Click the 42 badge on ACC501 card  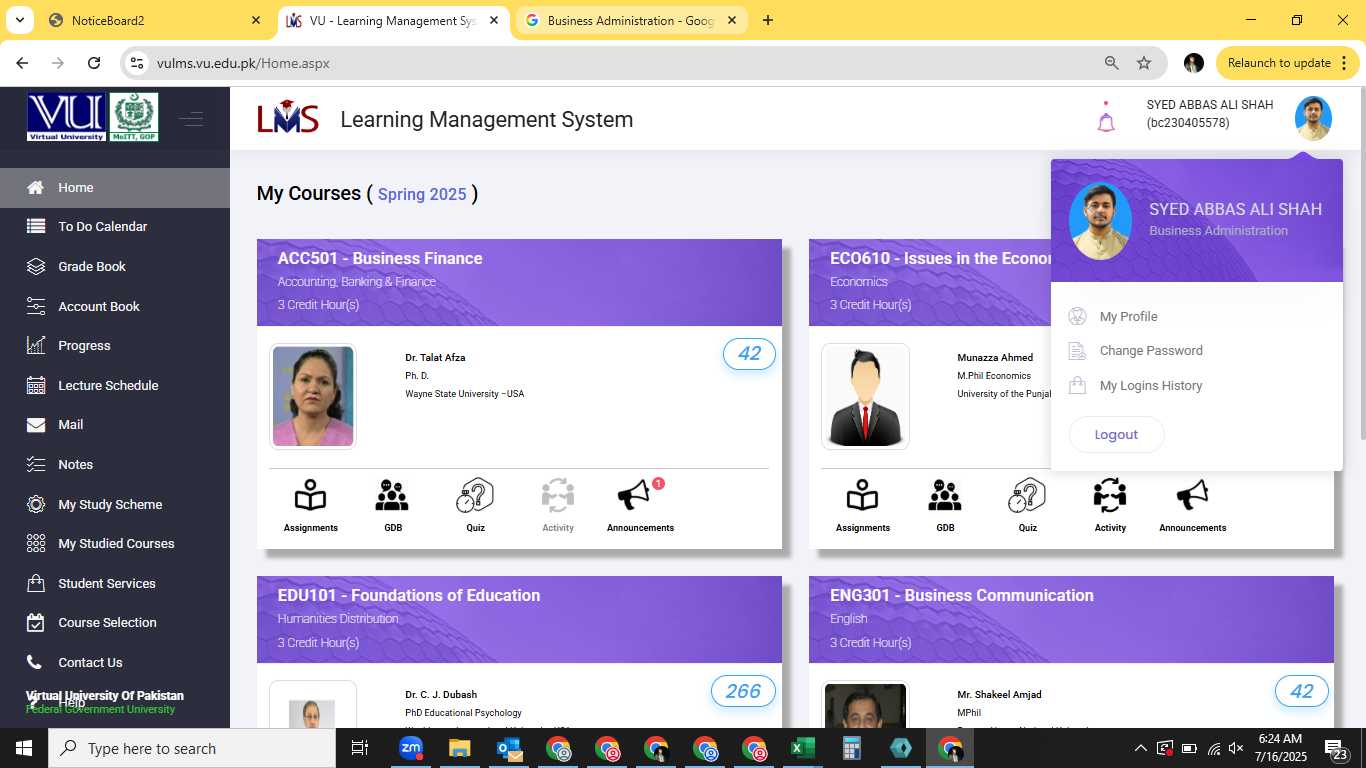[749, 354]
